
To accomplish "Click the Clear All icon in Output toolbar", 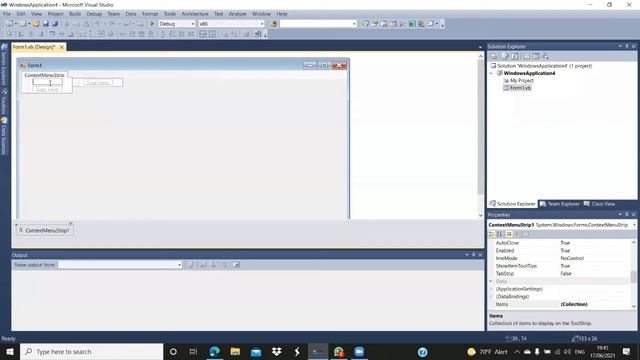I will [x=225, y=265].
